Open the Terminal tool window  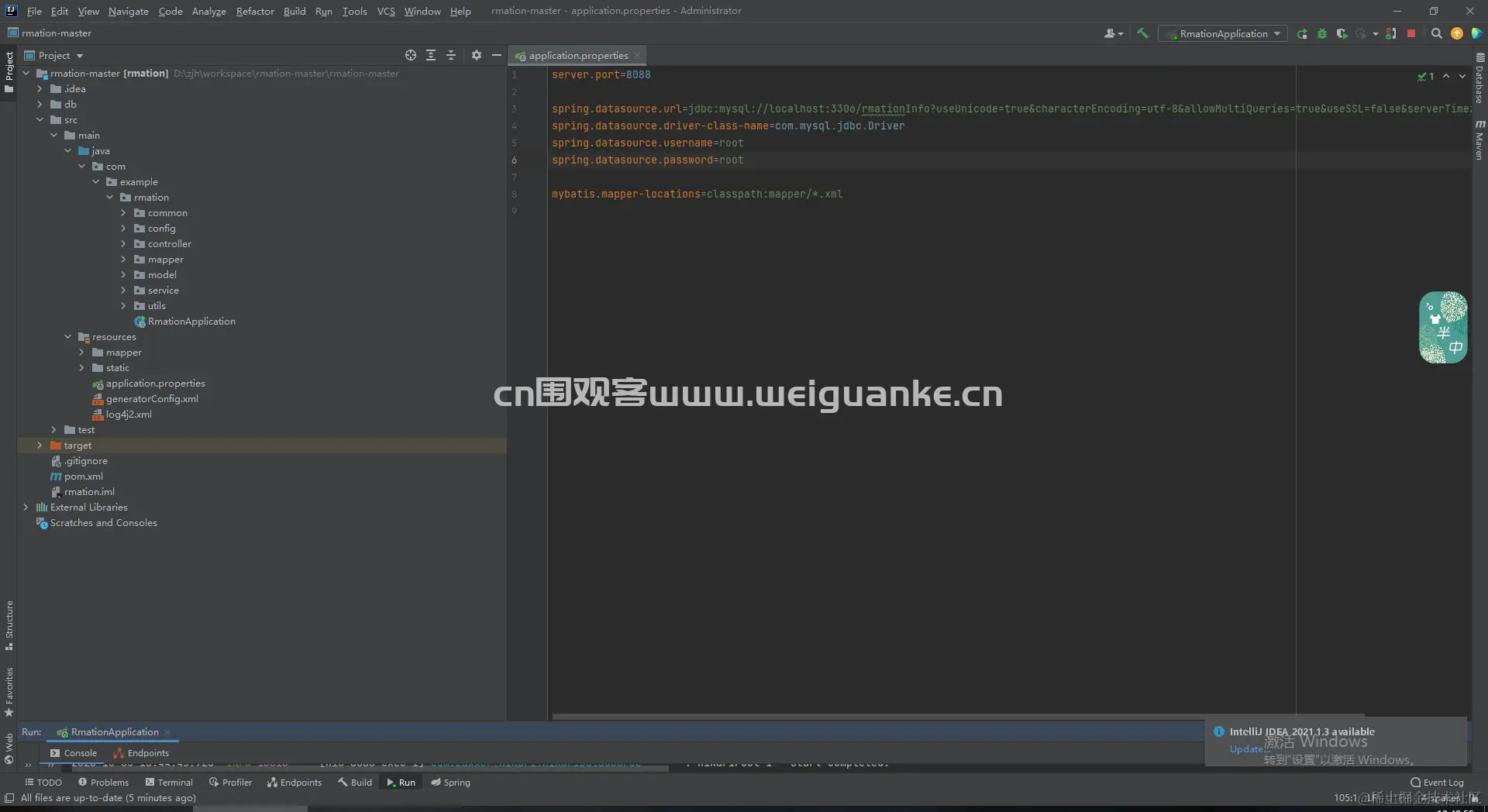click(x=169, y=782)
